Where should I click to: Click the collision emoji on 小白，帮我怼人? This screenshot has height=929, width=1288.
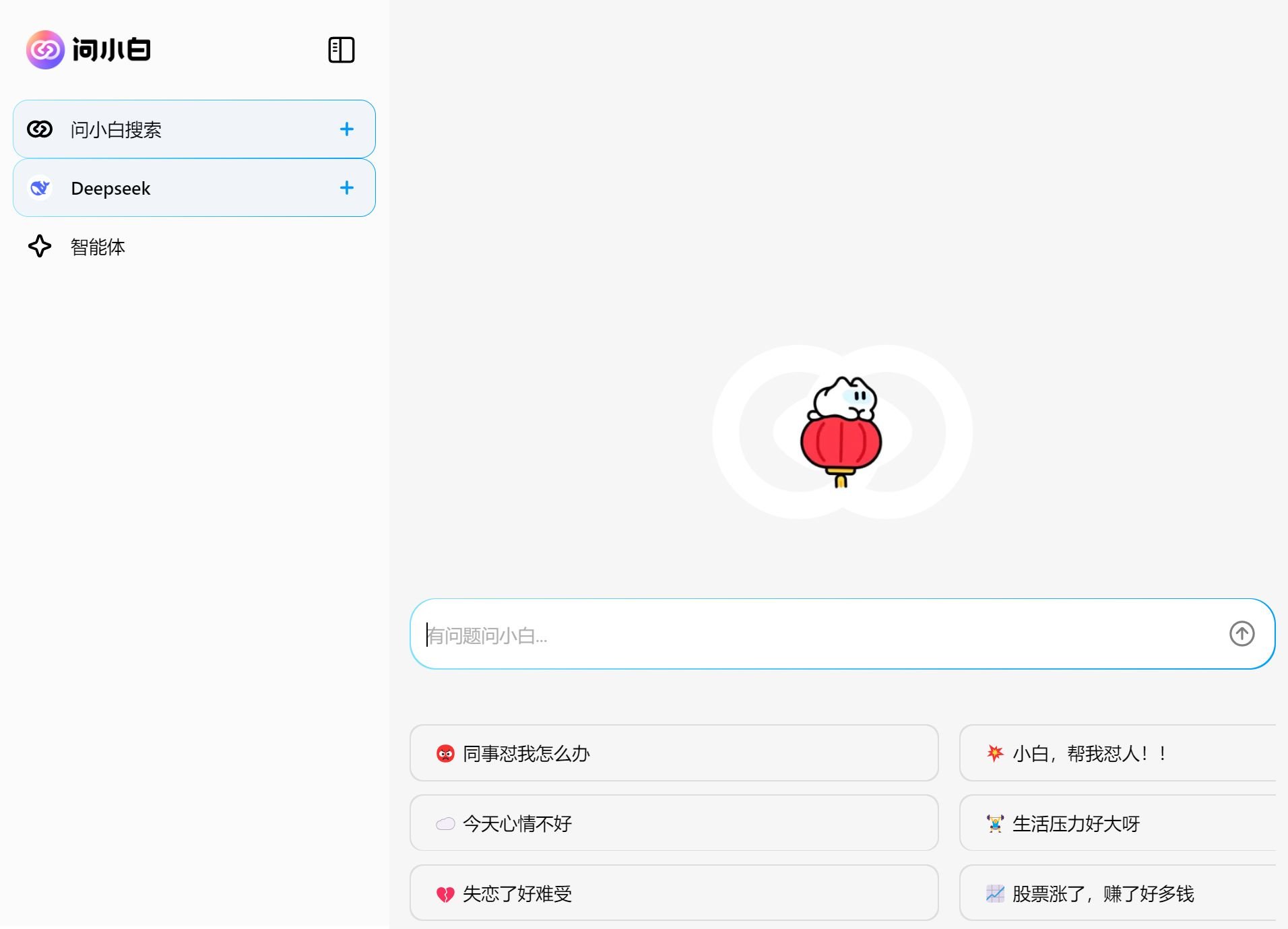[995, 753]
